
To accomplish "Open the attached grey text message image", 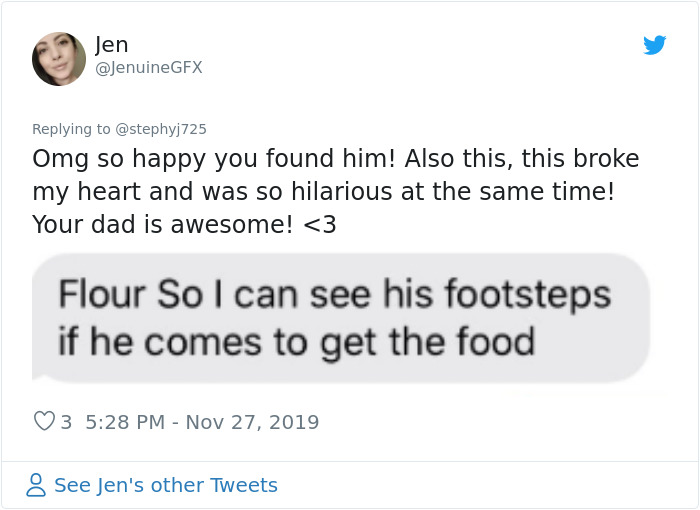I will pyautogui.click(x=341, y=318).
